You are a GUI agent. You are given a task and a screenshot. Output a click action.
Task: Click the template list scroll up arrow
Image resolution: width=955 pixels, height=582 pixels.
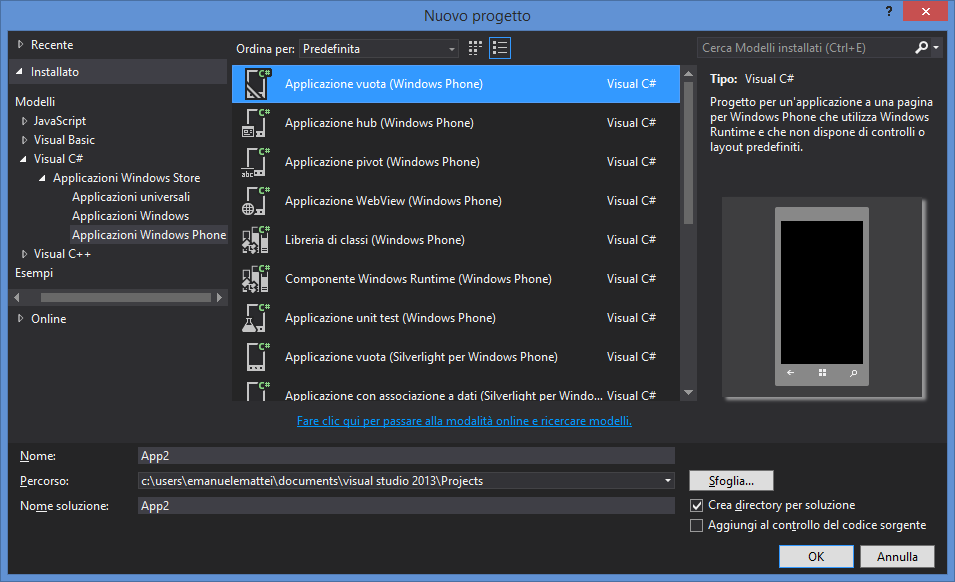[689, 74]
